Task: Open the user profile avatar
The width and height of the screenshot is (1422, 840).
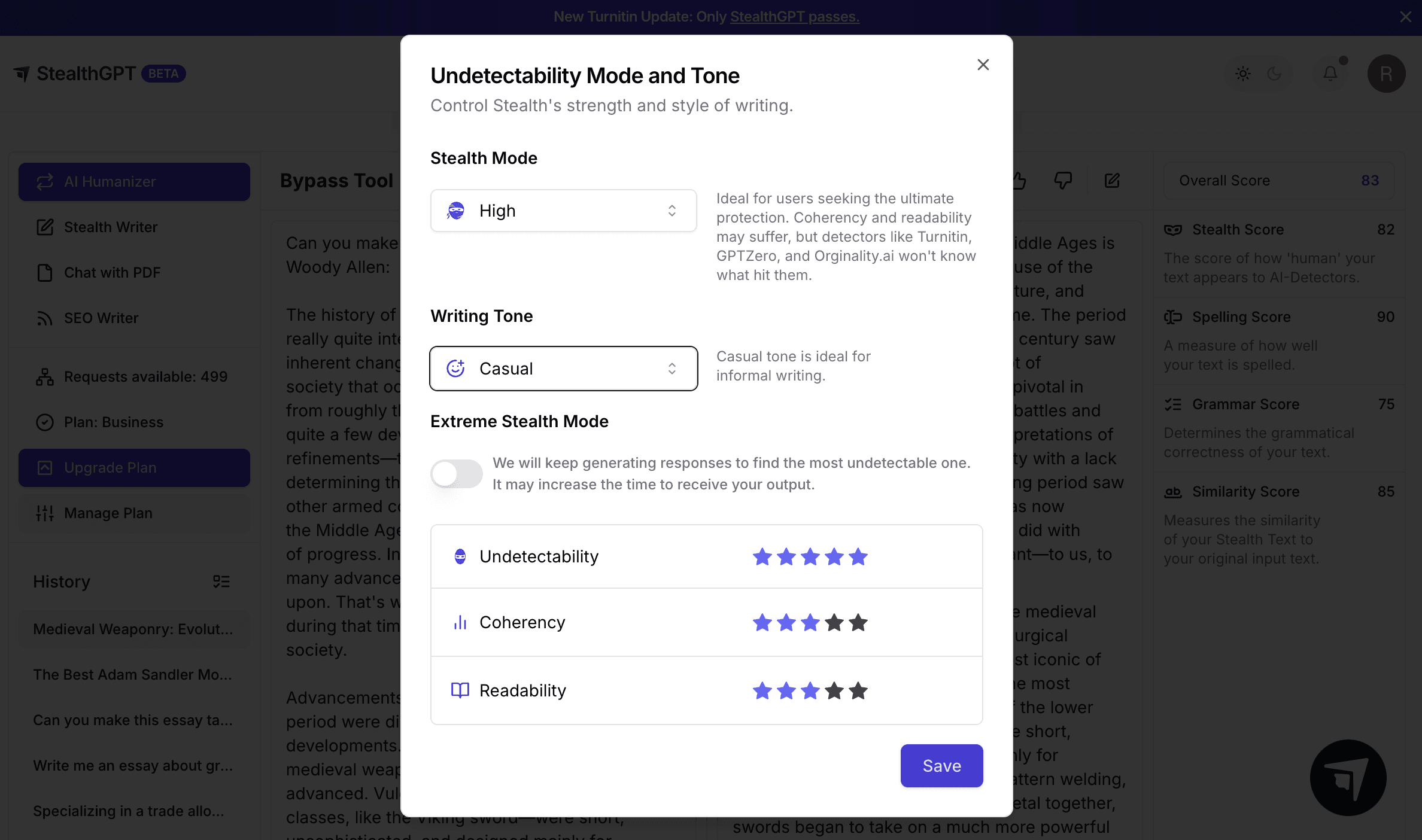Action: 1386,74
